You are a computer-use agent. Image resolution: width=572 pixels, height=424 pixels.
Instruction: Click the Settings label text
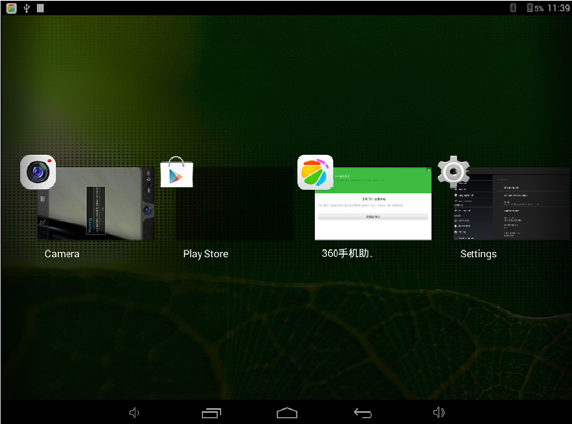point(478,254)
